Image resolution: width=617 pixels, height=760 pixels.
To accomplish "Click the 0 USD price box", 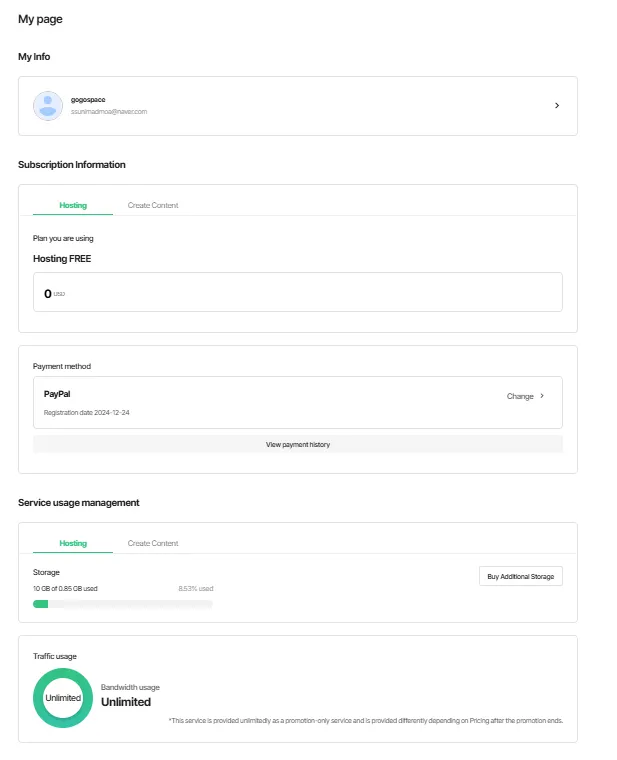I will click(297, 293).
